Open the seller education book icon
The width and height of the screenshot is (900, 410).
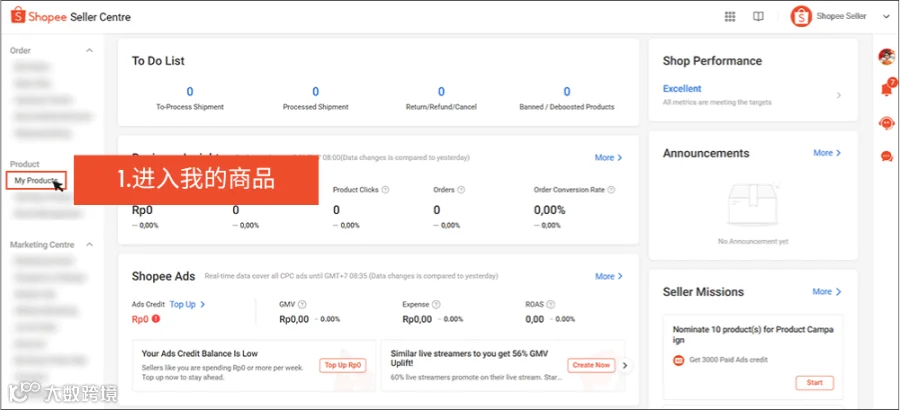(758, 17)
